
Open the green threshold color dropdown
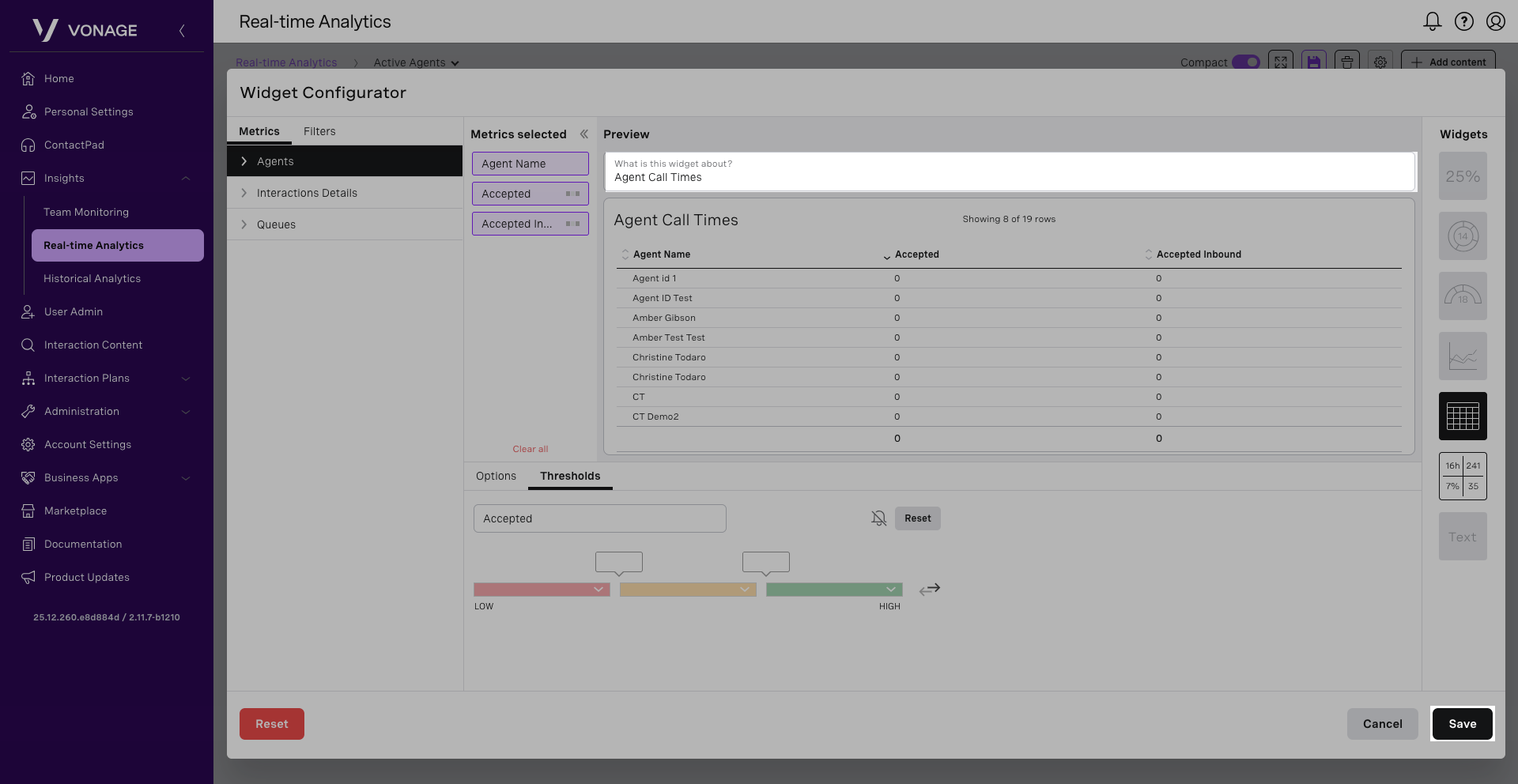pyautogui.click(x=890, y=590)
